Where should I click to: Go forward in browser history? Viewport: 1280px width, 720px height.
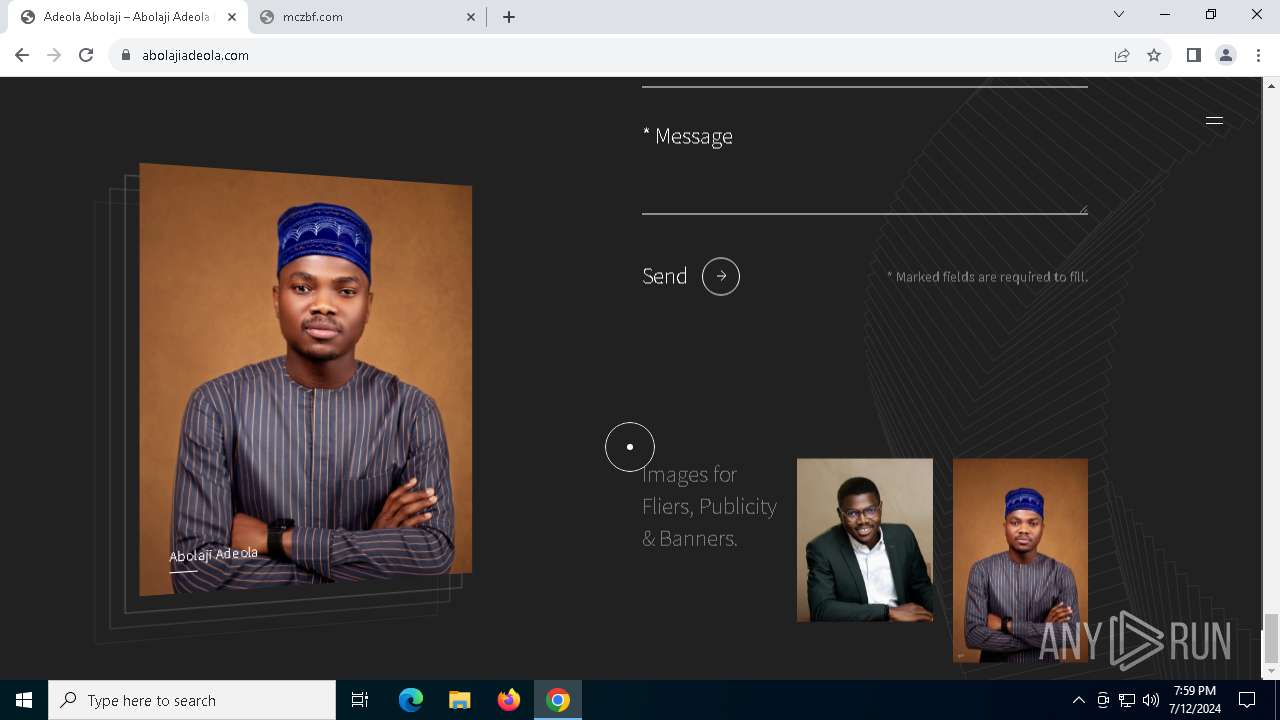tap(54, 55)
